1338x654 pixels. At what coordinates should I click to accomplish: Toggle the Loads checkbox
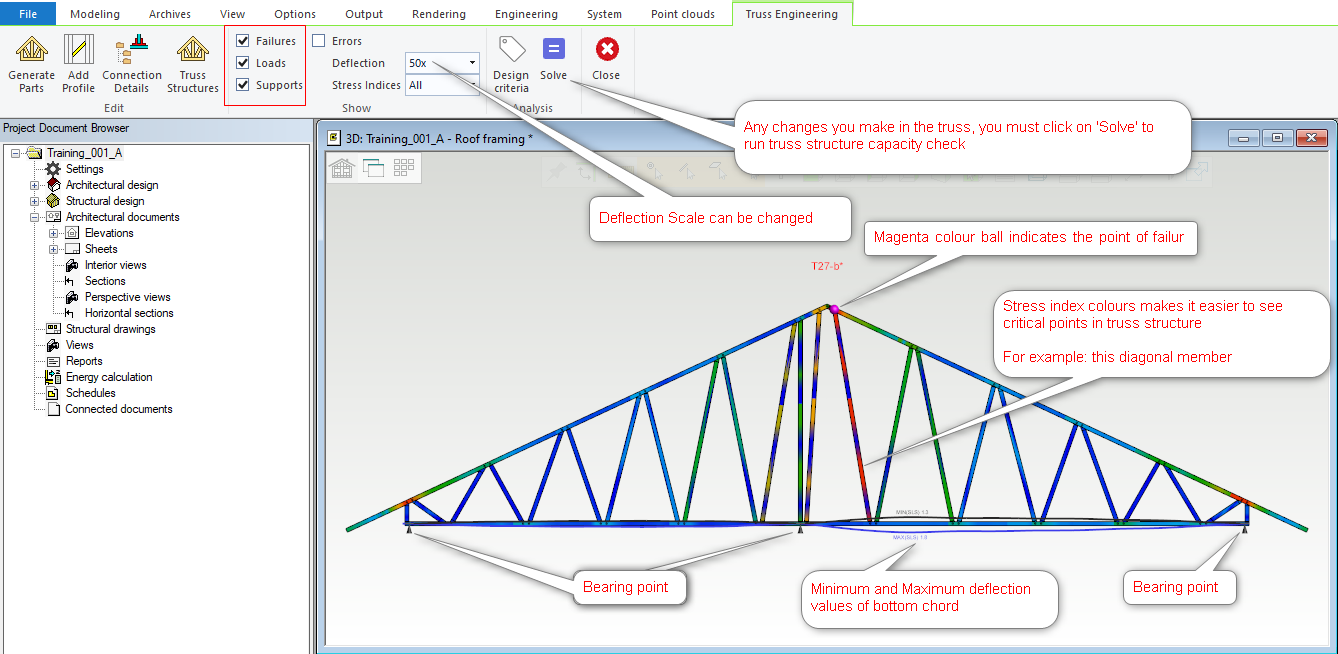click(x=243, y=63)
